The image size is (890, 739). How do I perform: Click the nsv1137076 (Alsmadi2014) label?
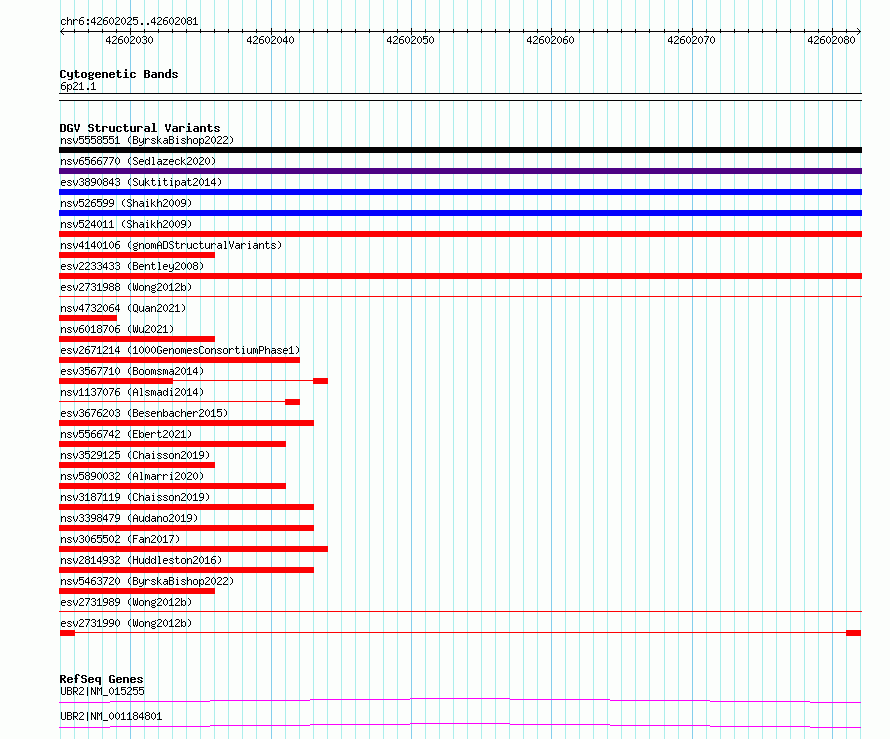click(x=132, y=392)
